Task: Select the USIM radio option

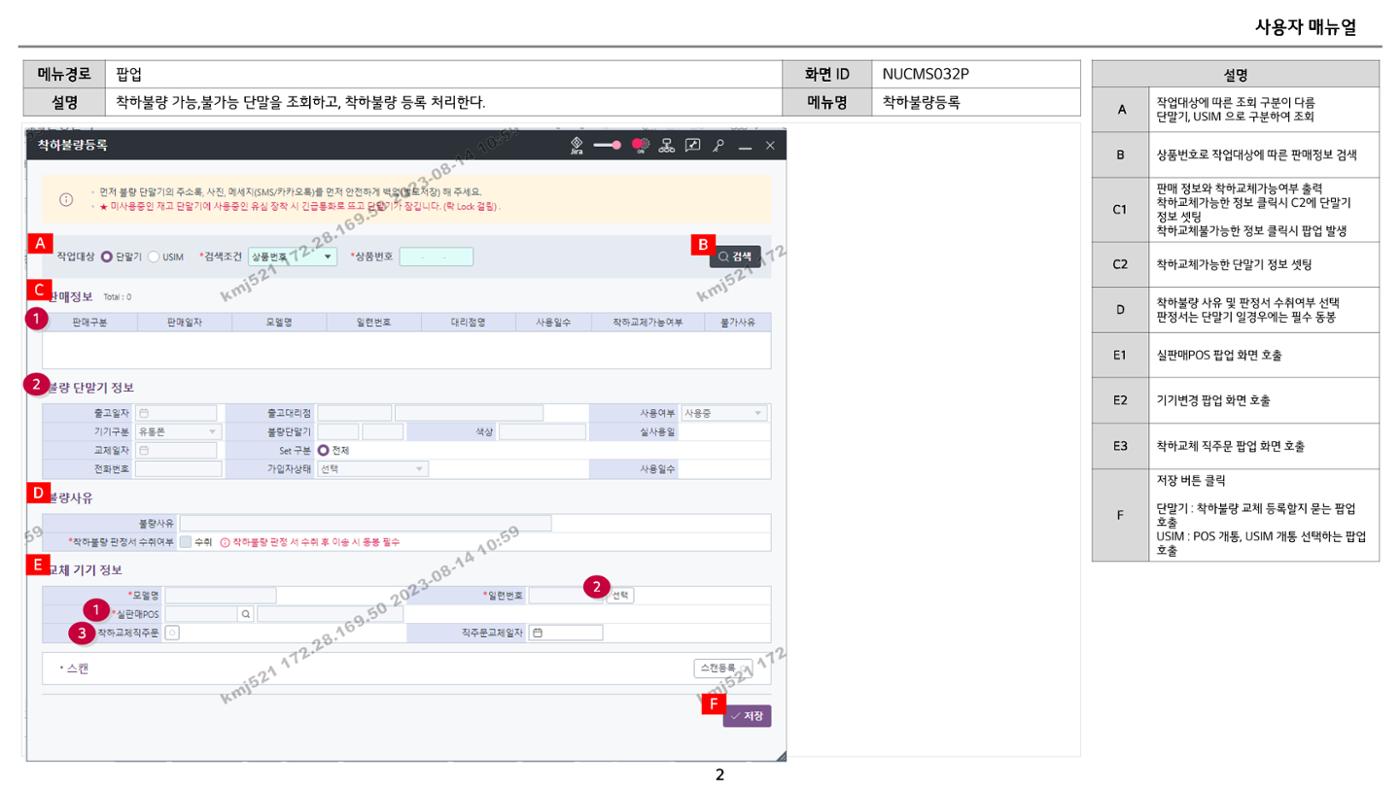Action: pyautogui.click(x=154, y=257)
